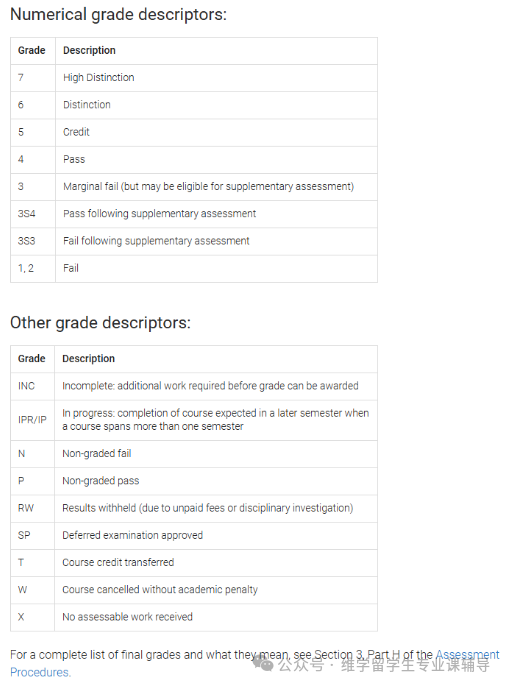Image resolution: width=506 pixels, height=685 pixels.
Task: Select the Credit description cell
Action: point(216,132)
